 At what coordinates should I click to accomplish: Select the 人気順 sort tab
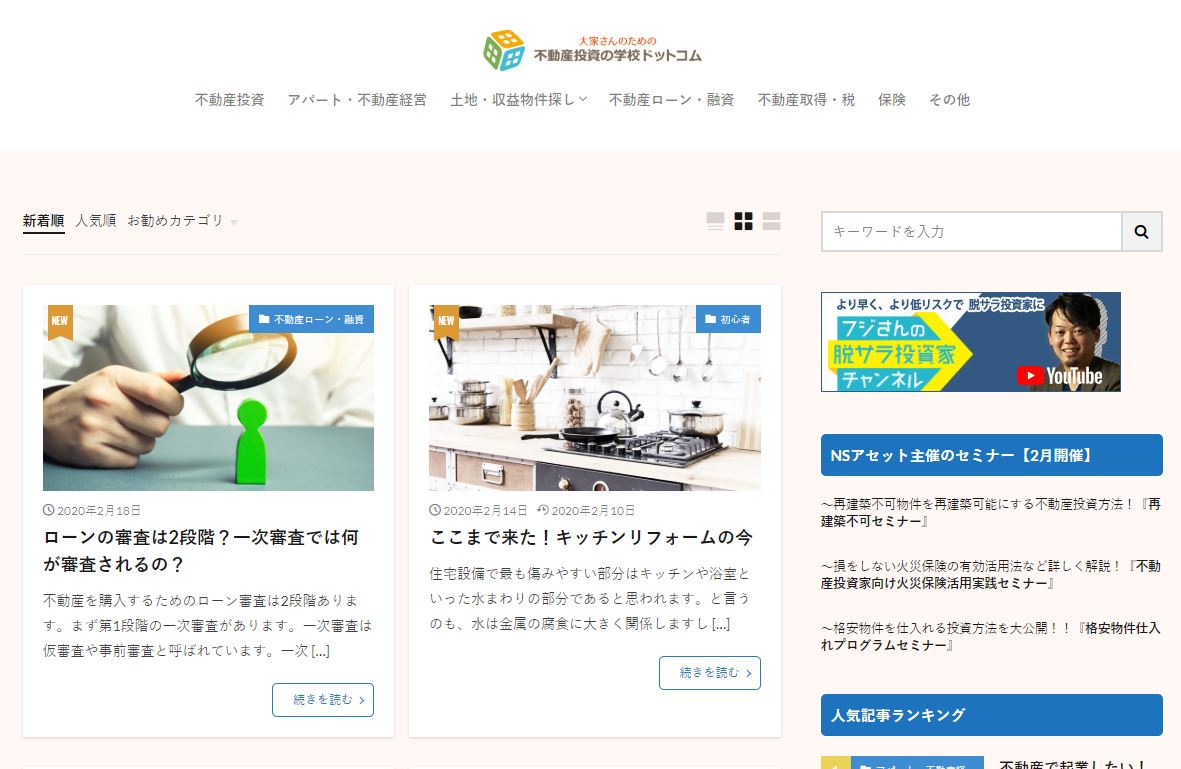click(96, 221)
